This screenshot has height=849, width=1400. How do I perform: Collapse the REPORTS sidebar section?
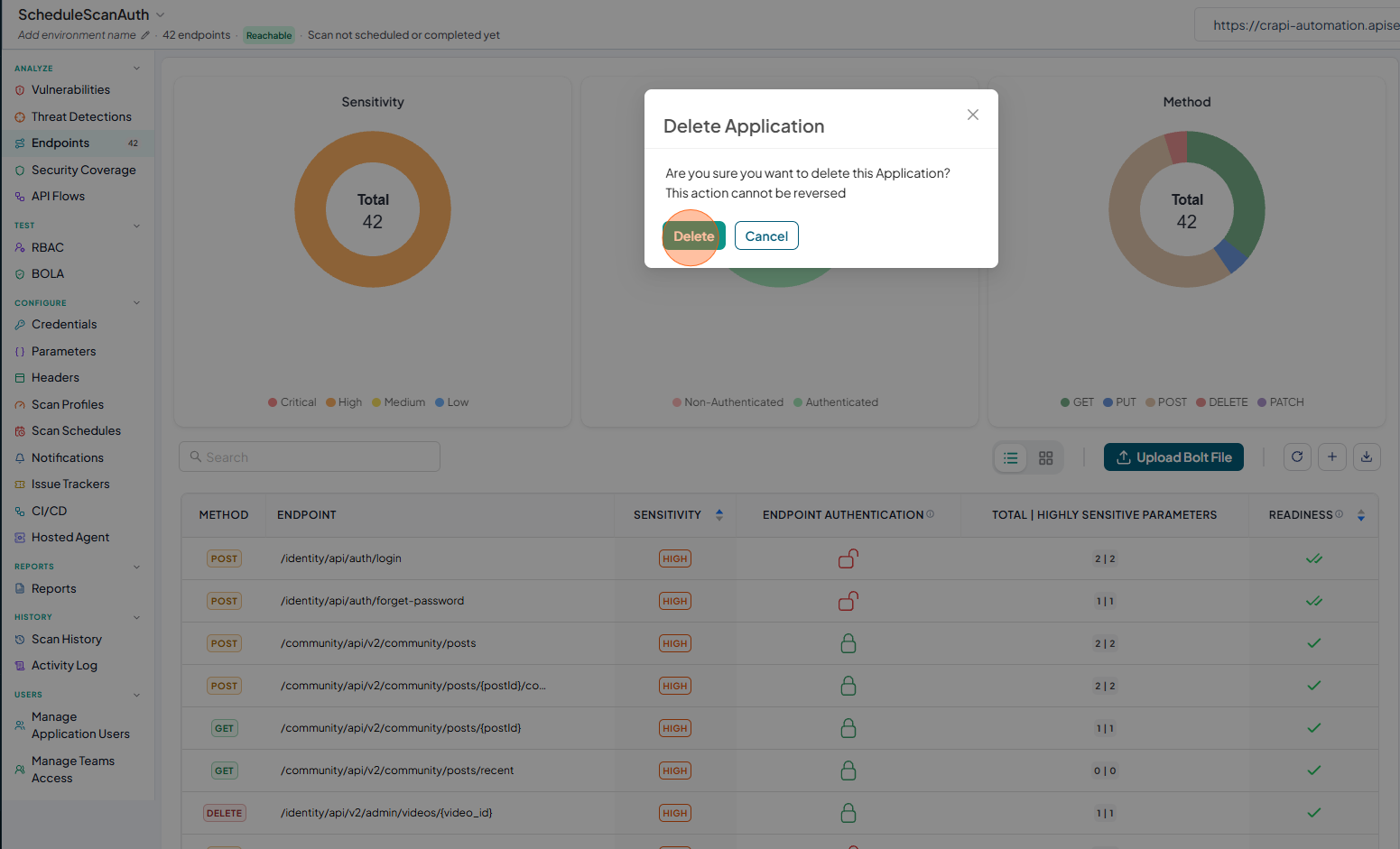click(x=136, y=567)
